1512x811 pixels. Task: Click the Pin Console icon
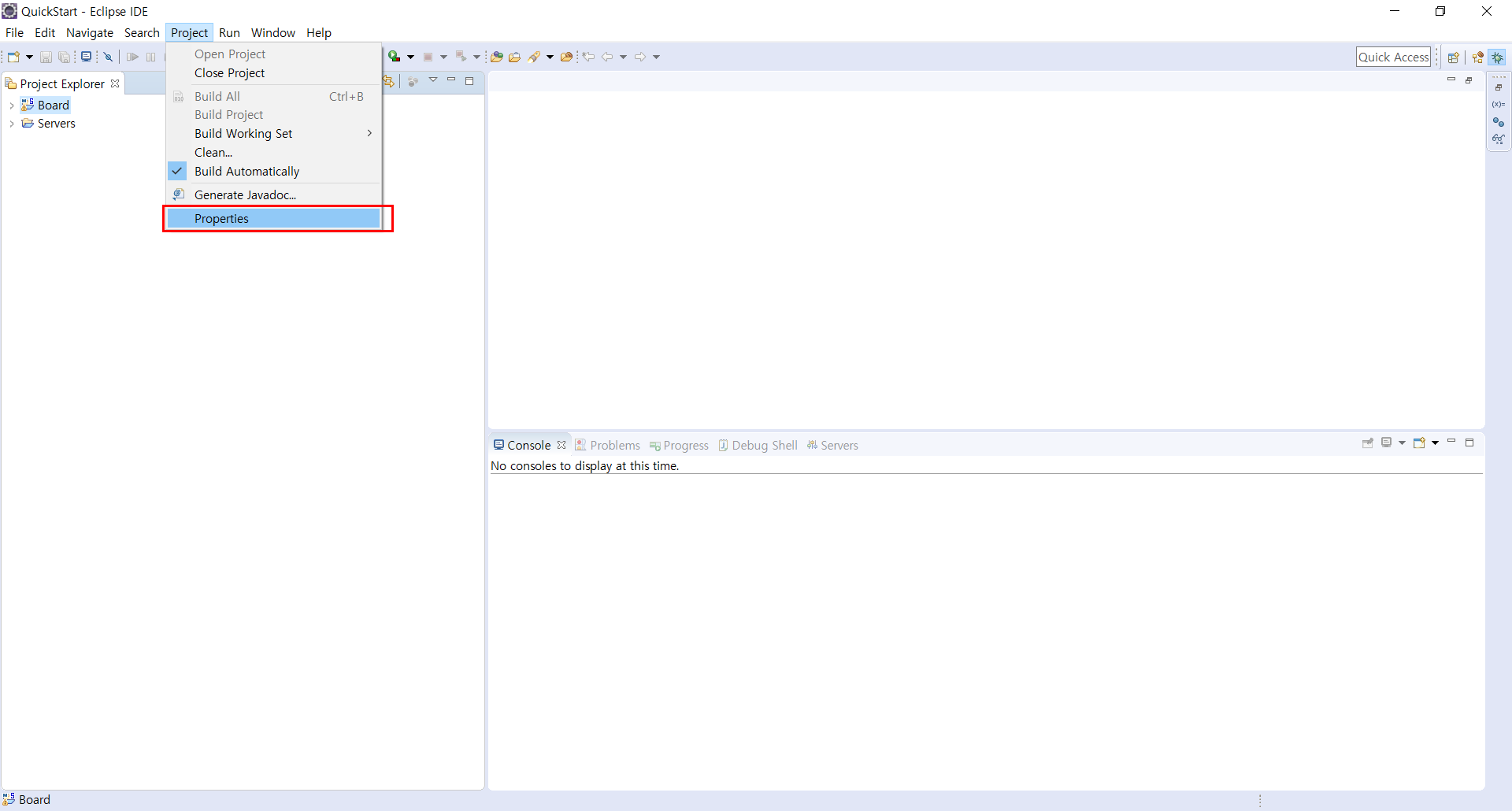1368,443
